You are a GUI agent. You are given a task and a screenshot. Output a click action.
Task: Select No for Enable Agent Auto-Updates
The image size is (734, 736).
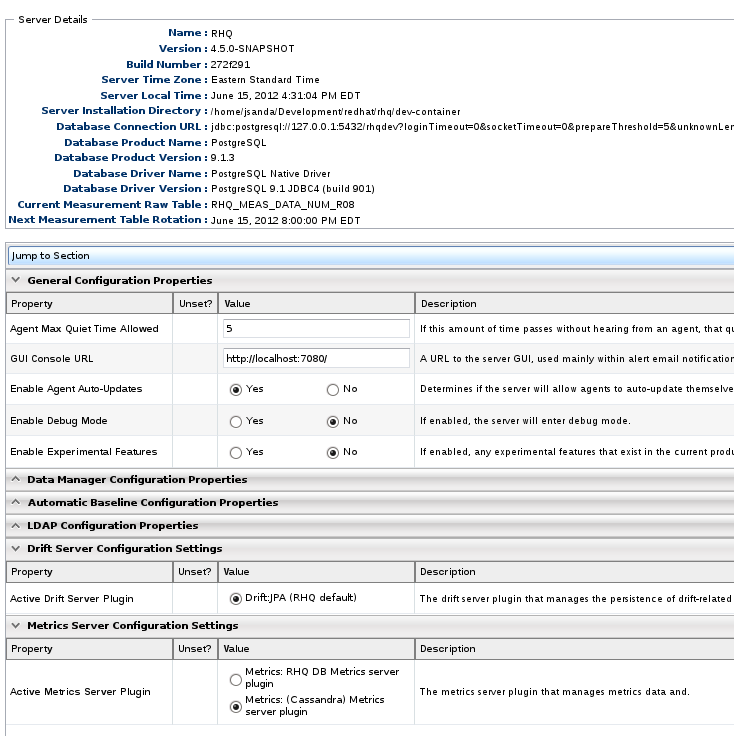click(x=333, y=390)
